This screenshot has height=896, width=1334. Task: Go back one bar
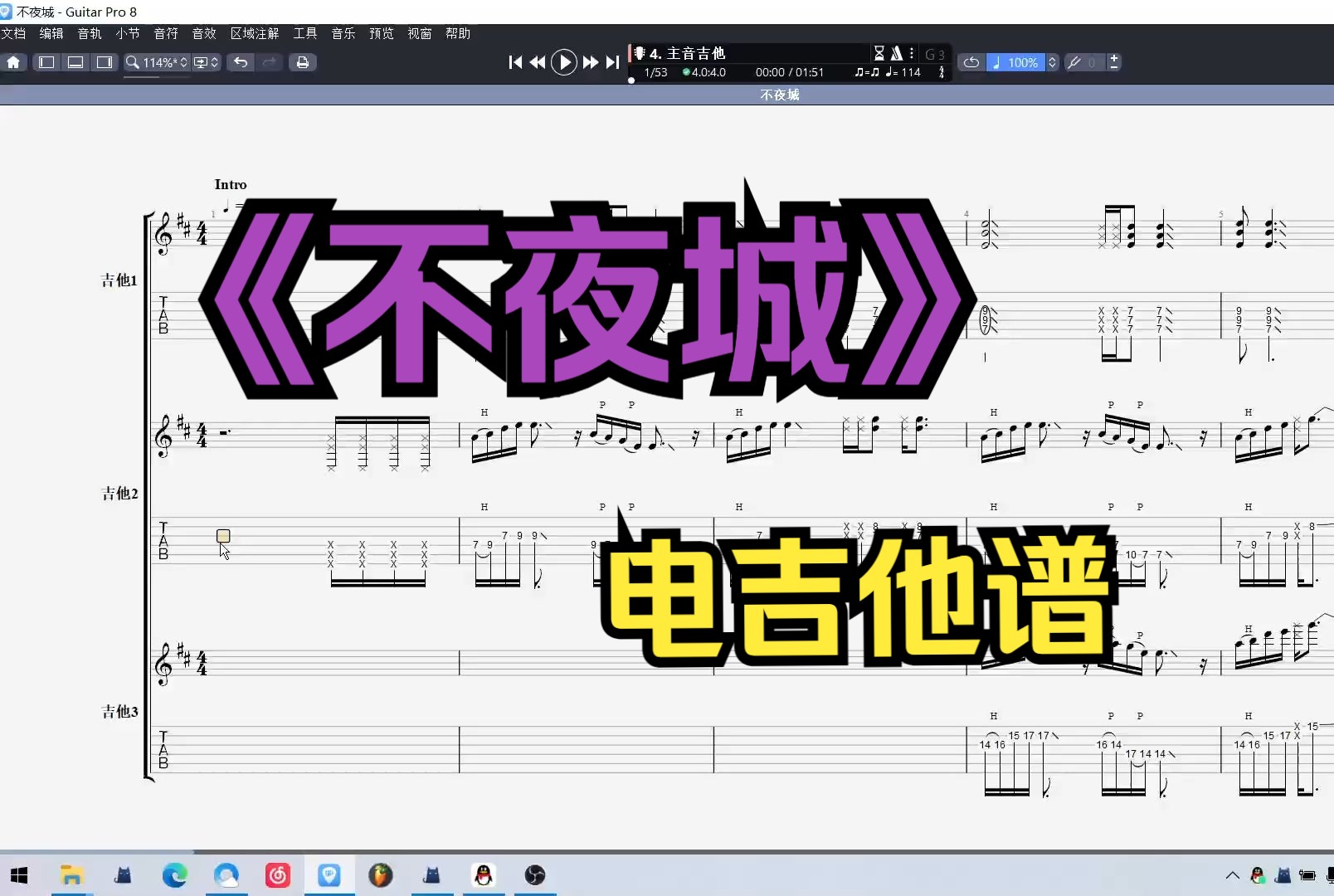pos(538,62)
